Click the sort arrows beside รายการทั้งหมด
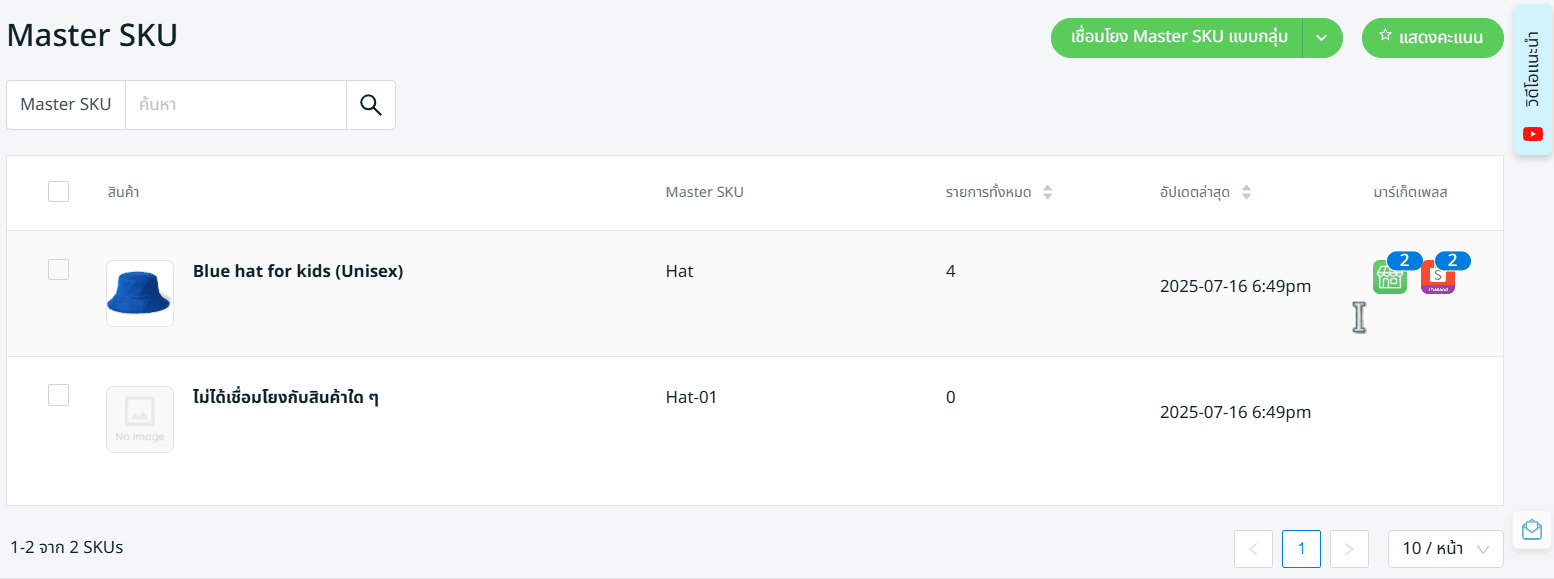1554x579 pixels. point(1047,193)
